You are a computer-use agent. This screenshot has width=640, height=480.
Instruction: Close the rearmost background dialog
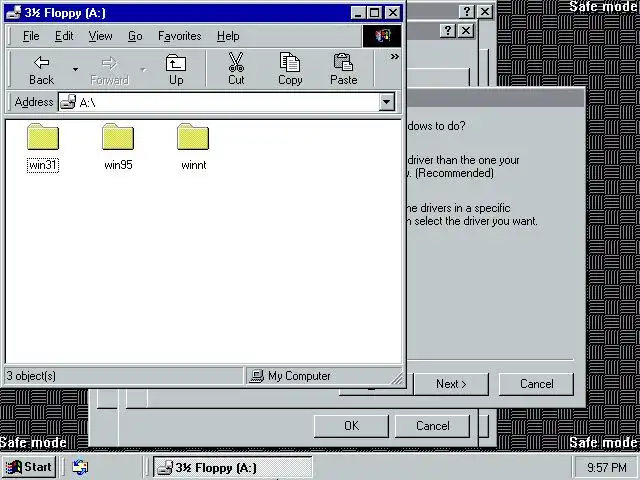(485, 11)
